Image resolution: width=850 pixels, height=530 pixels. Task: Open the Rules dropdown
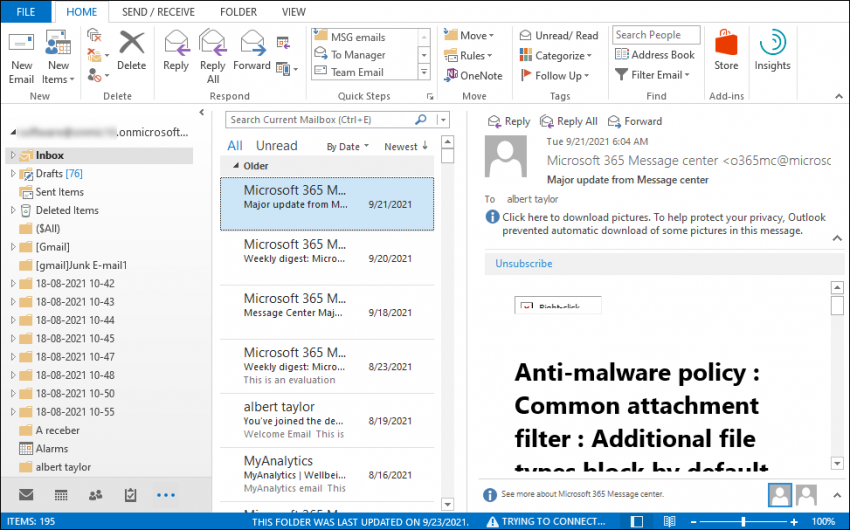(x=468, y=56)
